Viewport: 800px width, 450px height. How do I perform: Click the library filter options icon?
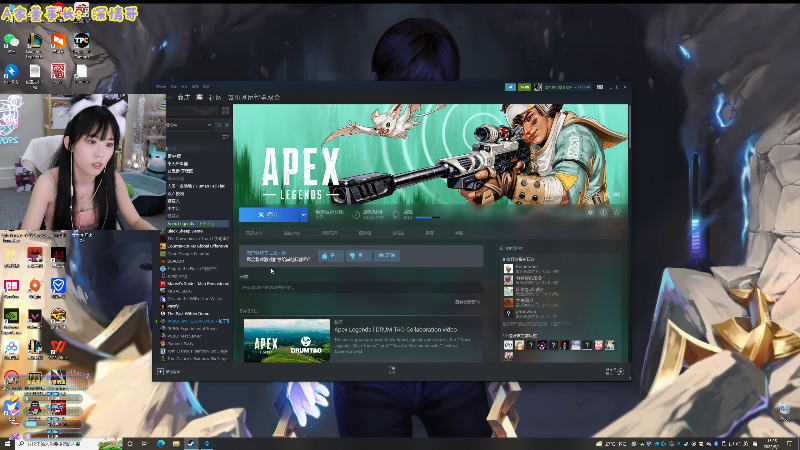coord(226,137)
